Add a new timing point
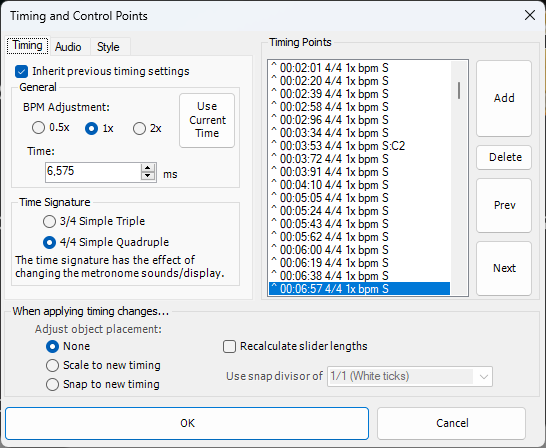This screenshot has width=546, height=448. click(x=504, y=98)
